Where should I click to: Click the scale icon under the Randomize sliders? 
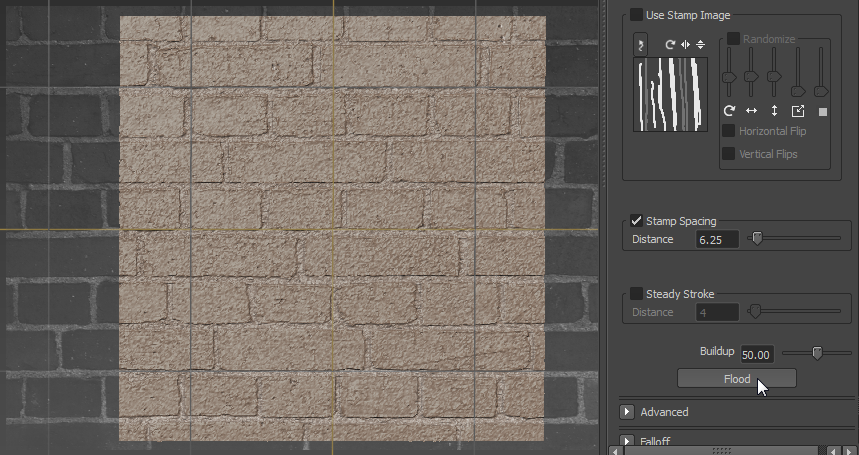coord(798,111)
